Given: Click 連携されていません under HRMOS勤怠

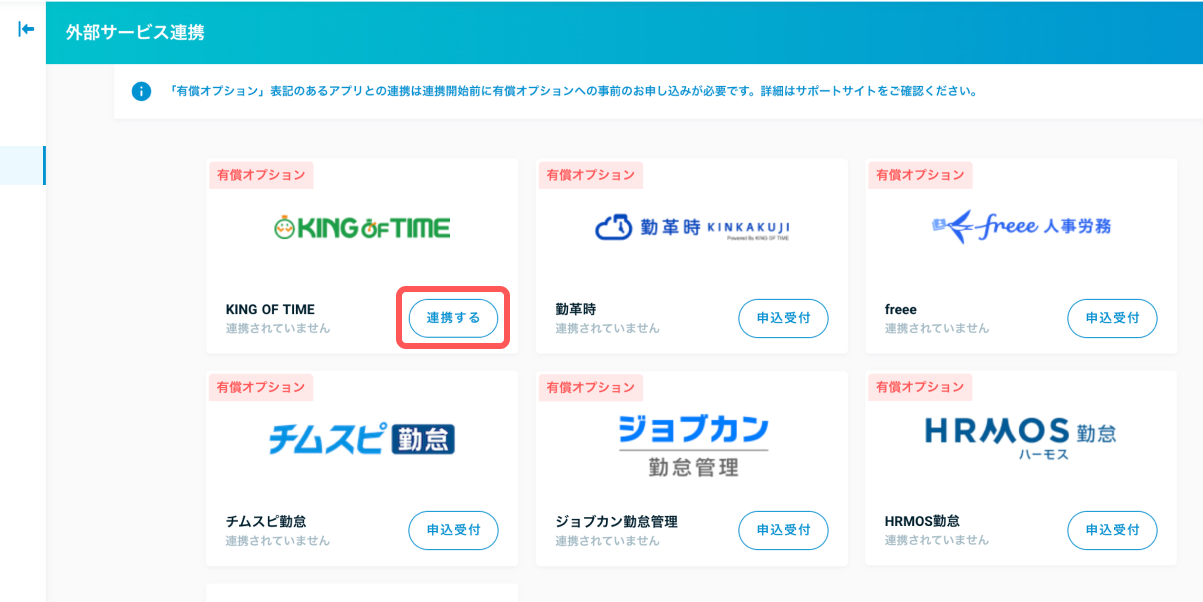Looking at the screenshot, I should pos(937,540).
